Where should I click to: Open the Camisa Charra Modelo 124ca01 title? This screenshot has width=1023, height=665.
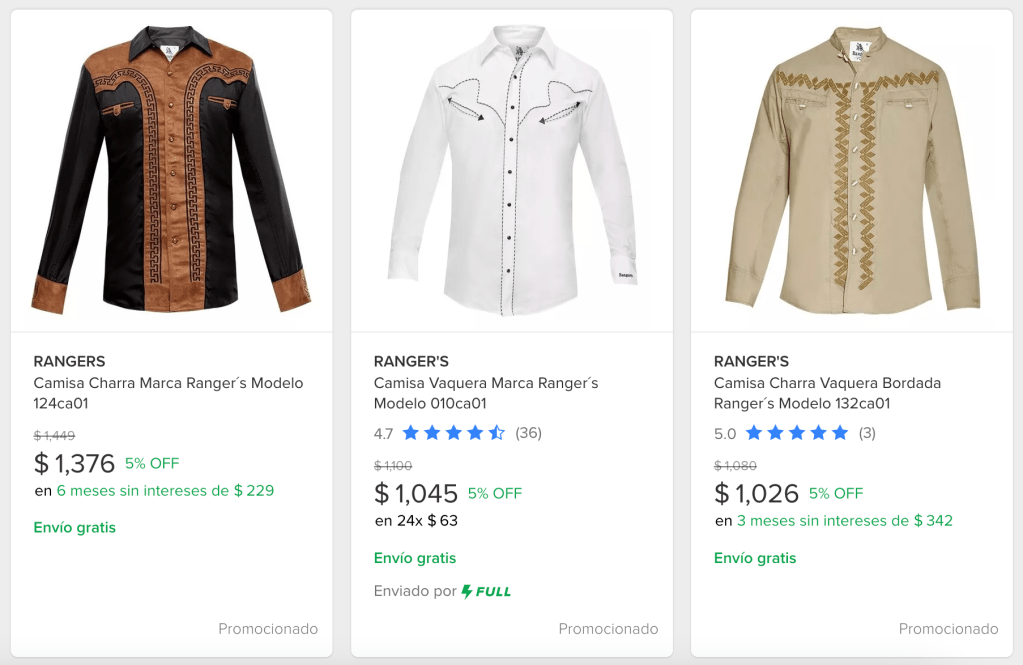tap(168, 393)
